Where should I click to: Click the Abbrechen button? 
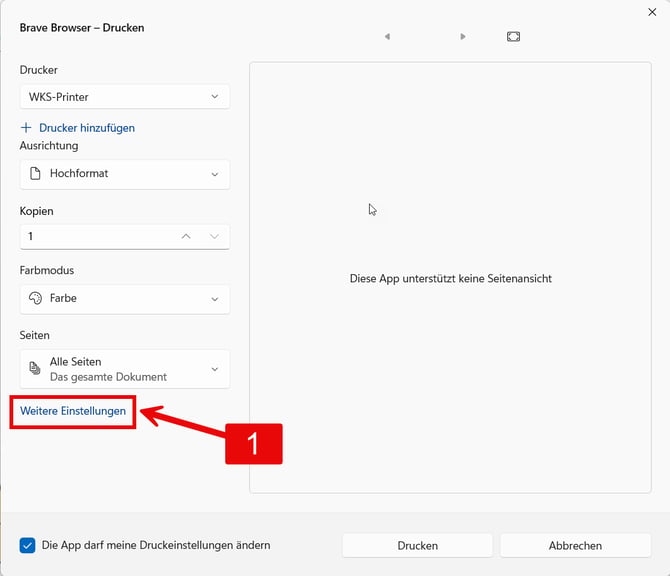pos(575,546)
